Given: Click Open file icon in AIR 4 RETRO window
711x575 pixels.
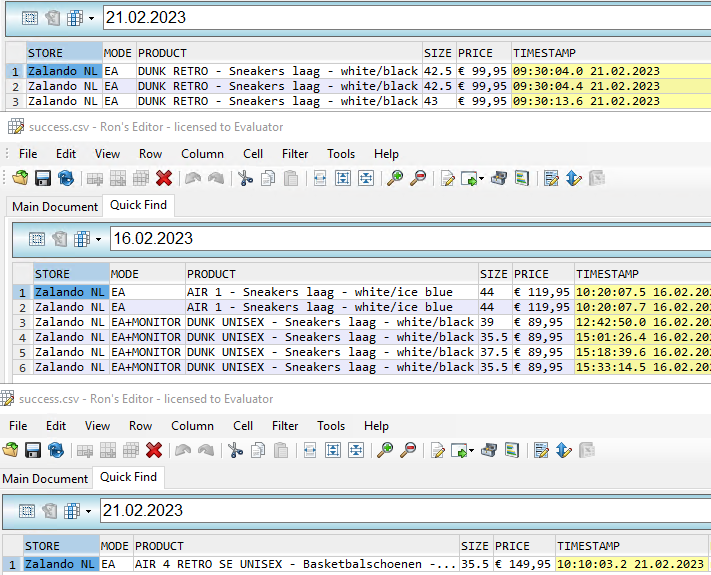Looking at the screenshot, I should 10,450.
